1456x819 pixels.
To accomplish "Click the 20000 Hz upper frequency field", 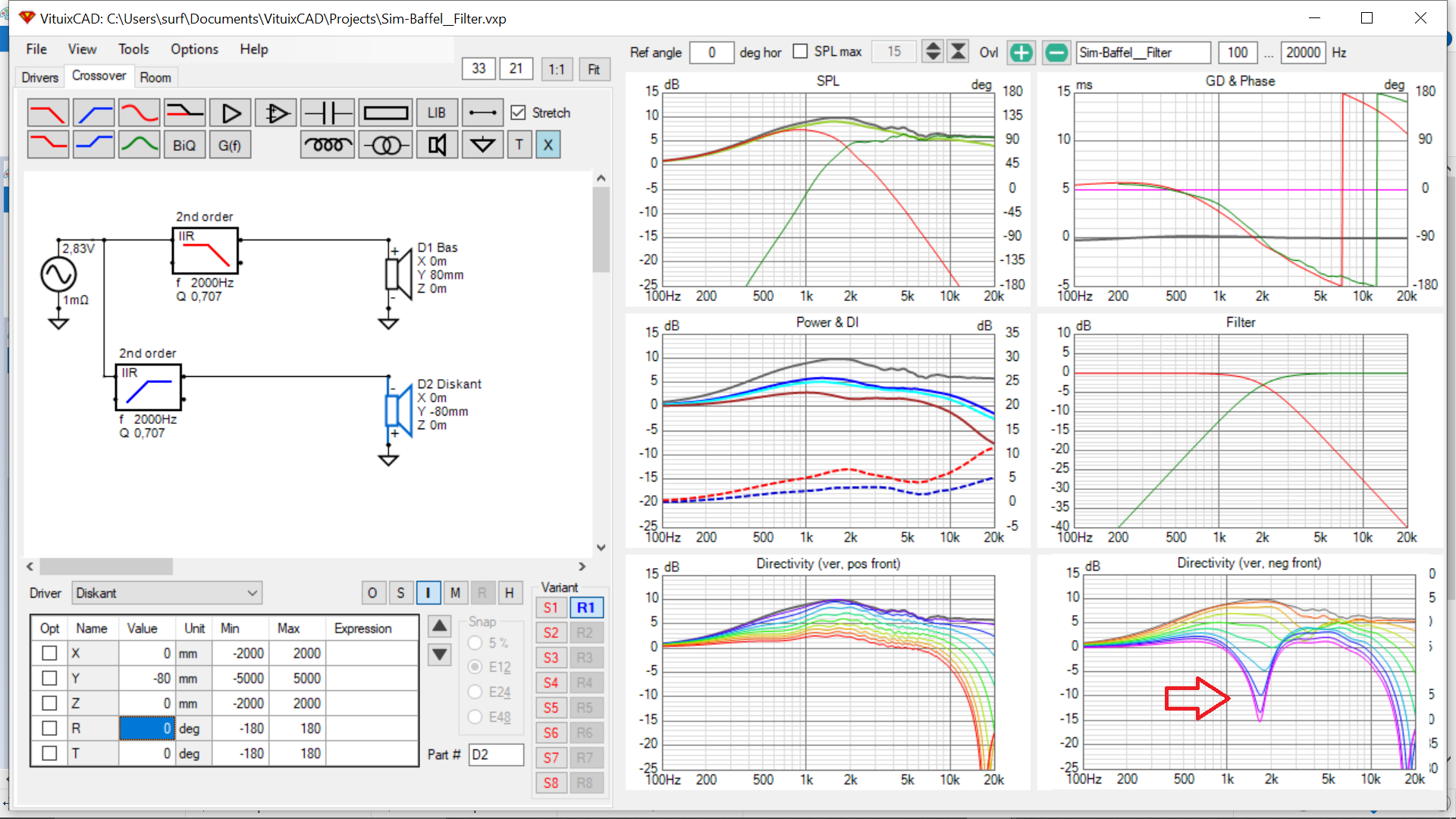I will coord(1303,52).
